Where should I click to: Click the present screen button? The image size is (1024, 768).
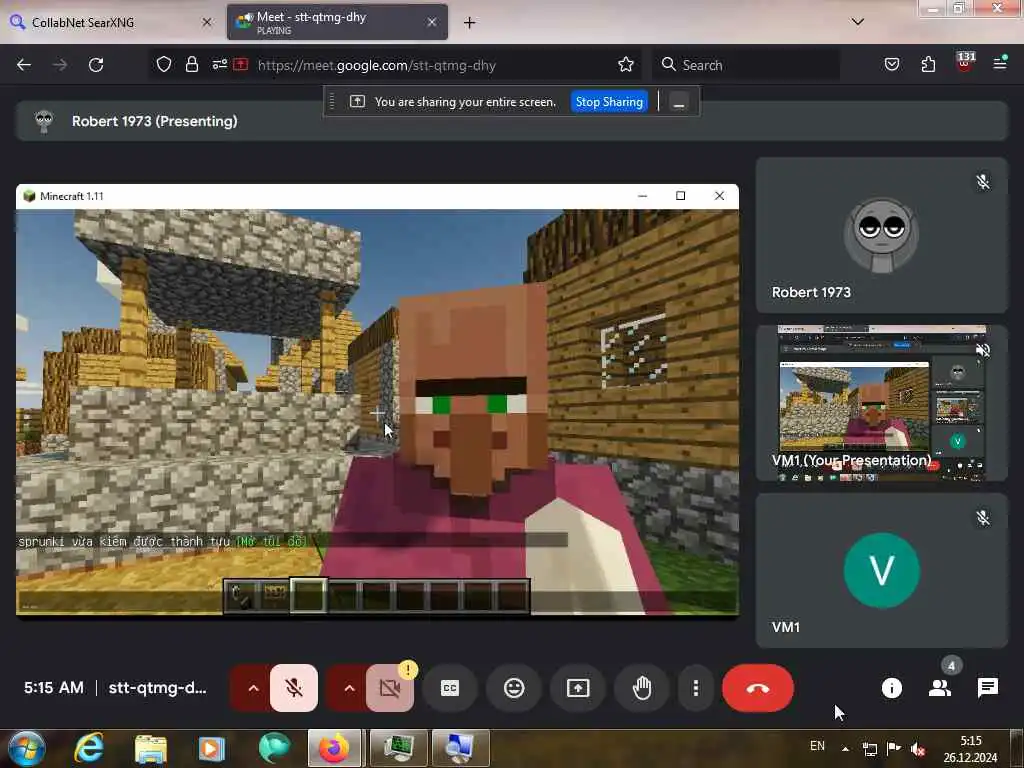click(x=578, y=688)
